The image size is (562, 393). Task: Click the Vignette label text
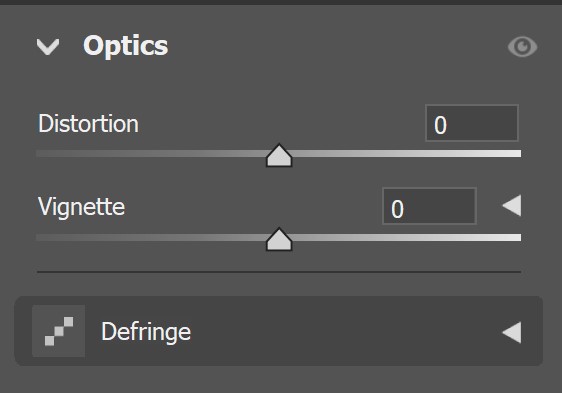click(82, 207)
